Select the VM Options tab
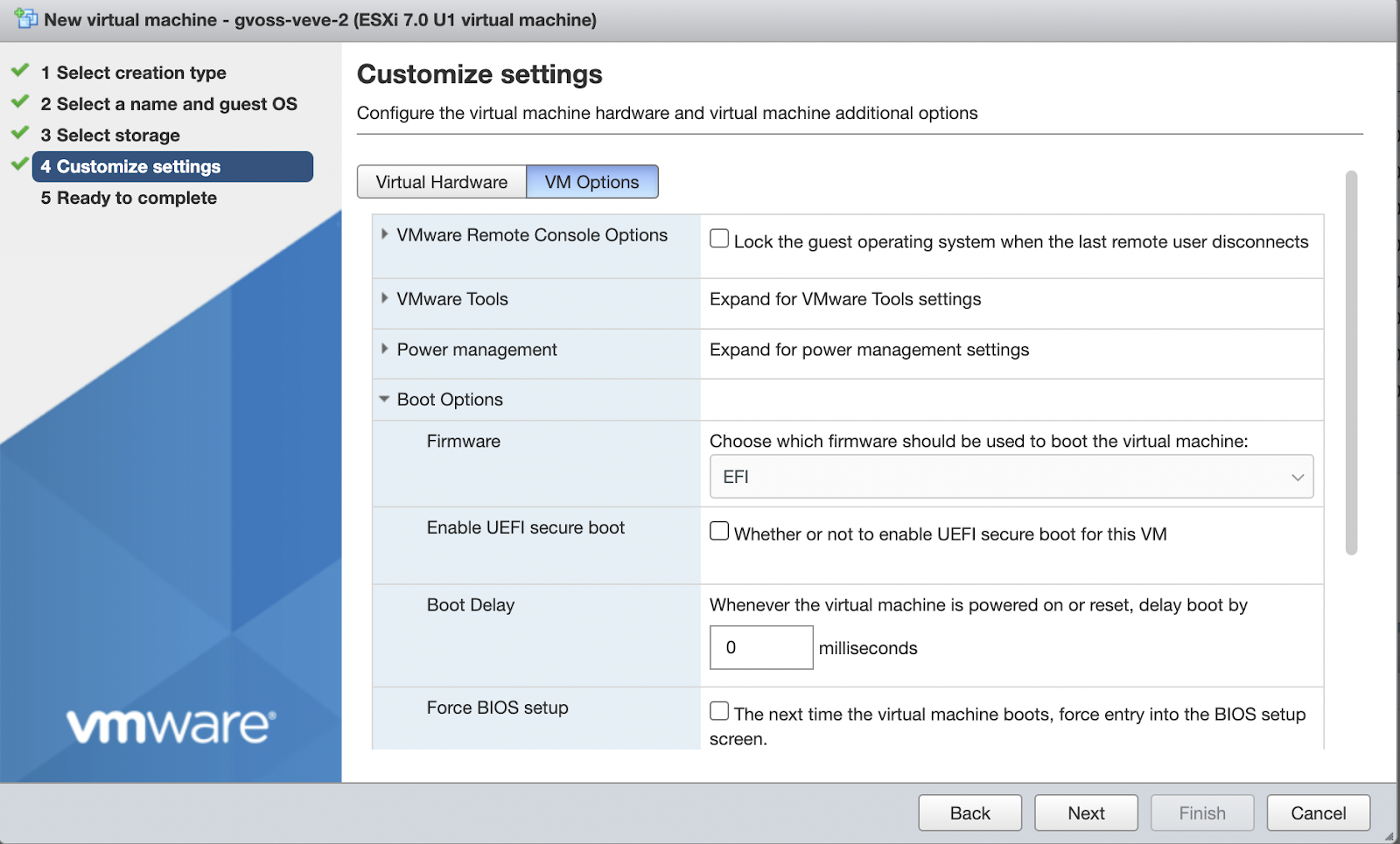Image resolution: width=1400 pixels, height=844 pixels. pos(592,182)
